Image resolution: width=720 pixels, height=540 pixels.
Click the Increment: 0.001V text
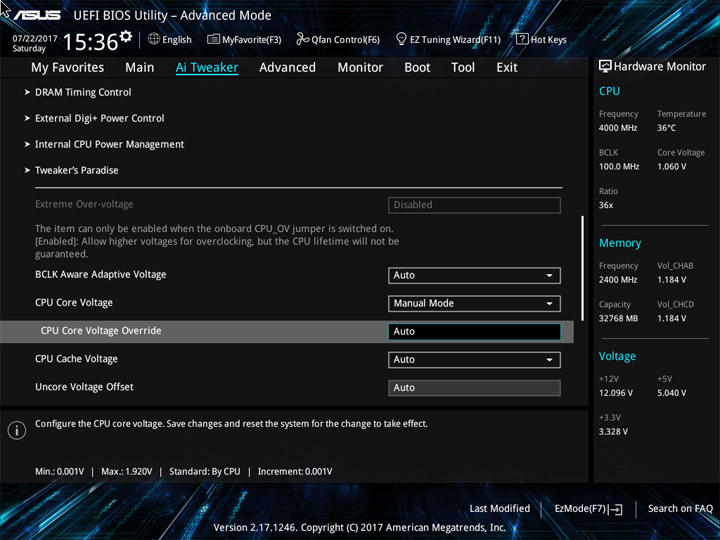(x=295, y=472)
